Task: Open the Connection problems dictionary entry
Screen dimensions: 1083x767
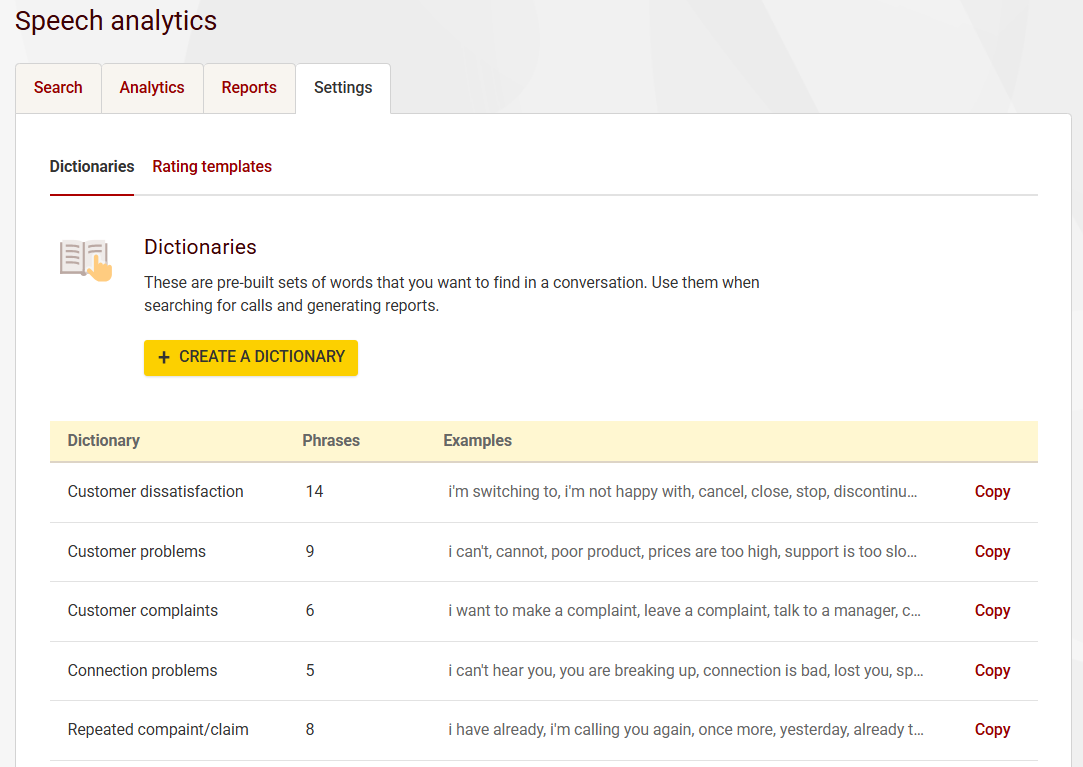Action: coord(143,671)
